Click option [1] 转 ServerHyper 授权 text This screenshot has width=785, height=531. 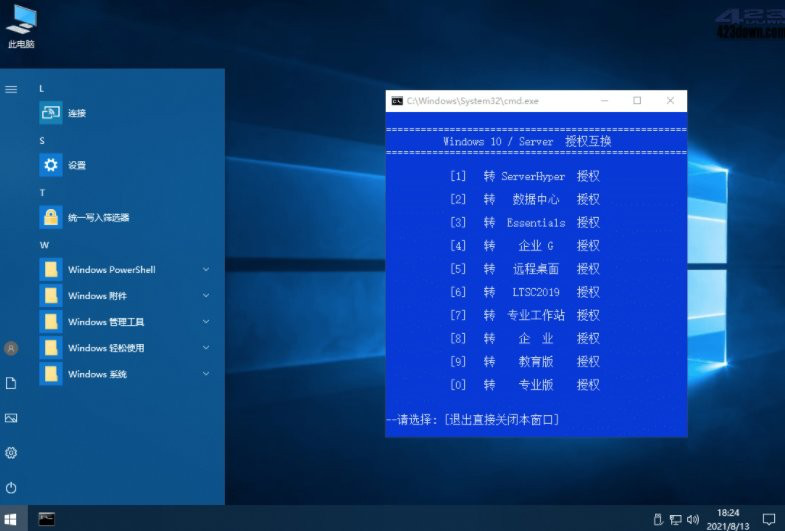click(525, 176)
